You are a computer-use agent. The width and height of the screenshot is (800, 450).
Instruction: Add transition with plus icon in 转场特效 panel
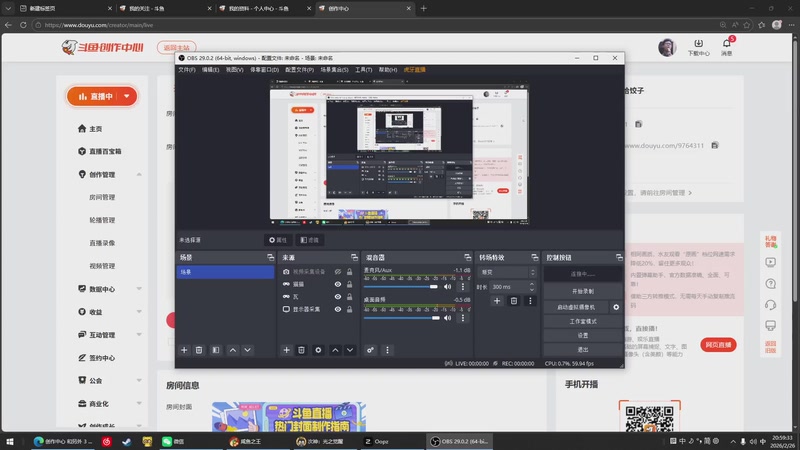497,301
